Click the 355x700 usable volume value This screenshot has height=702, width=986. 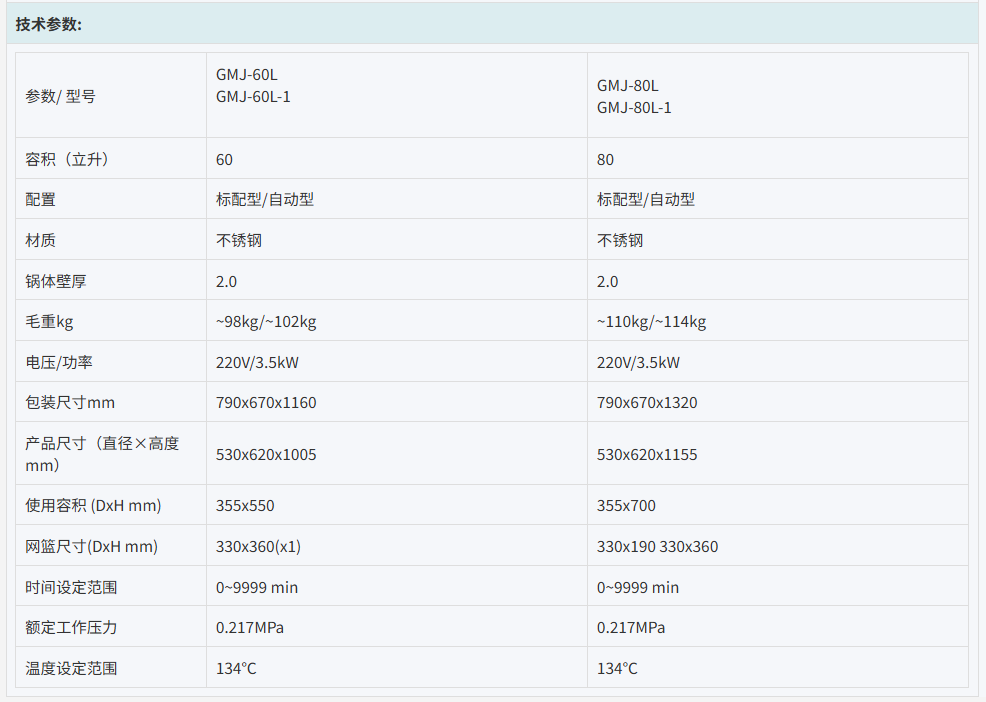[626, 506]
